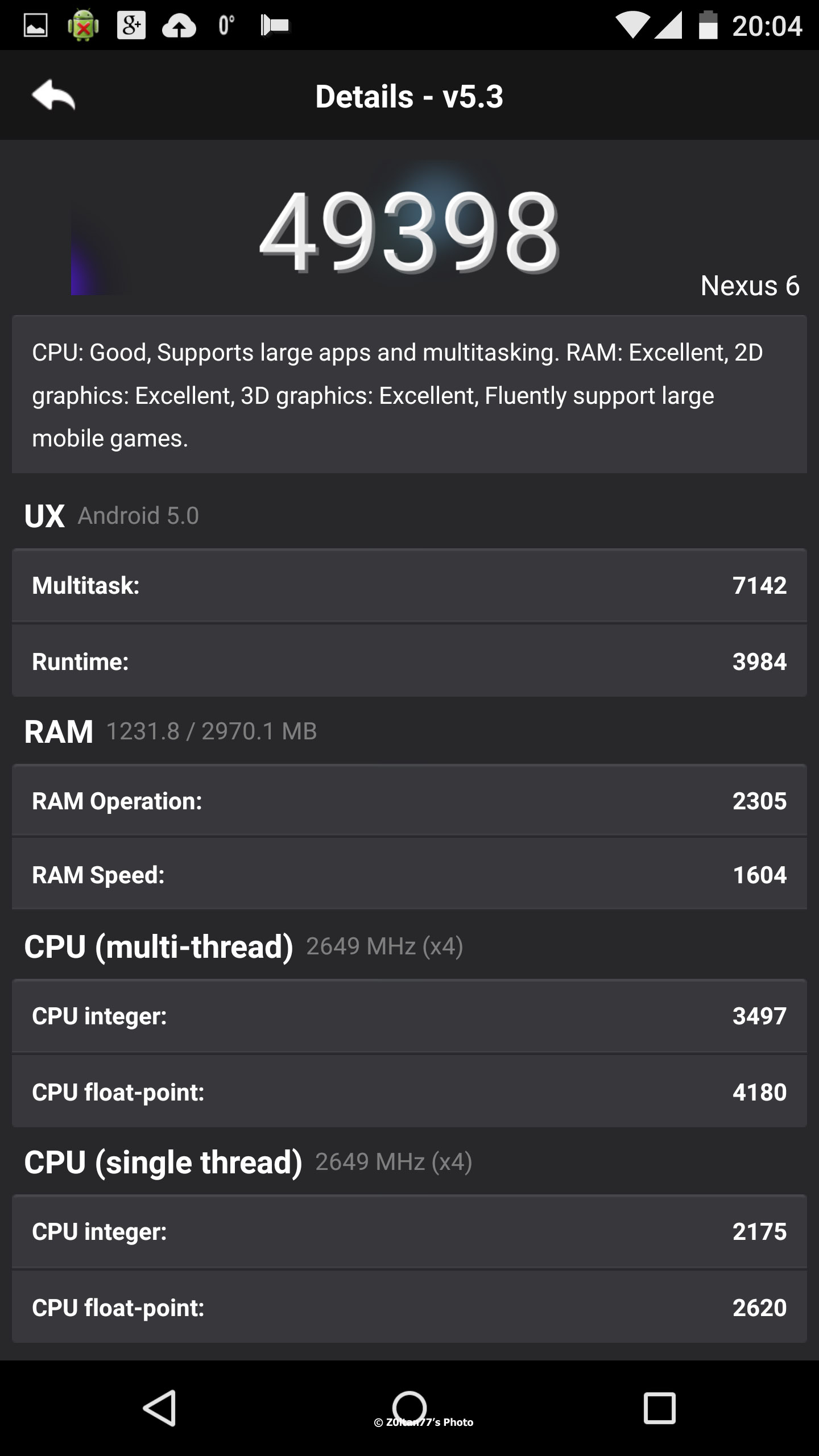Tap the Android debug notification icon

coord(83,26)
